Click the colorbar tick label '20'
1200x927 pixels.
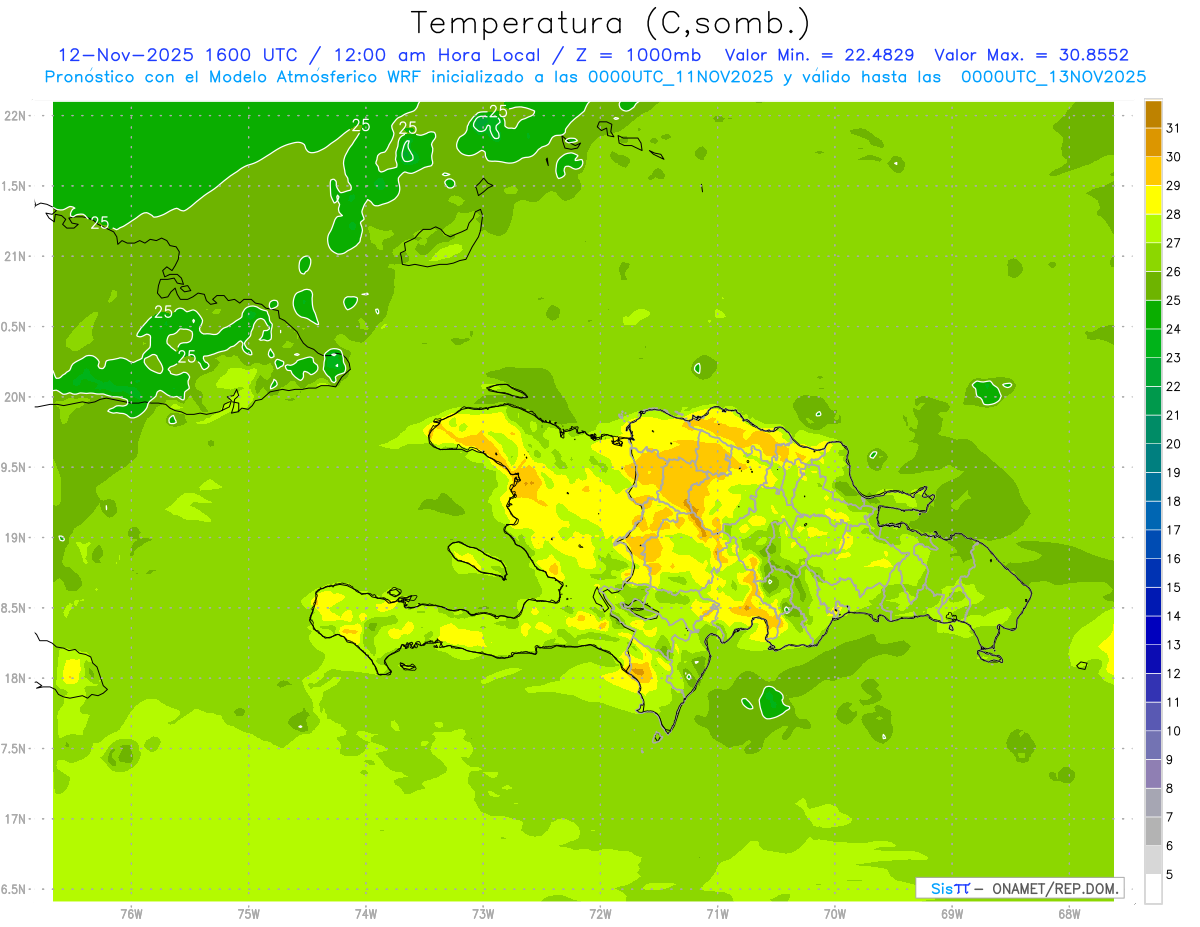[1173, 444]
